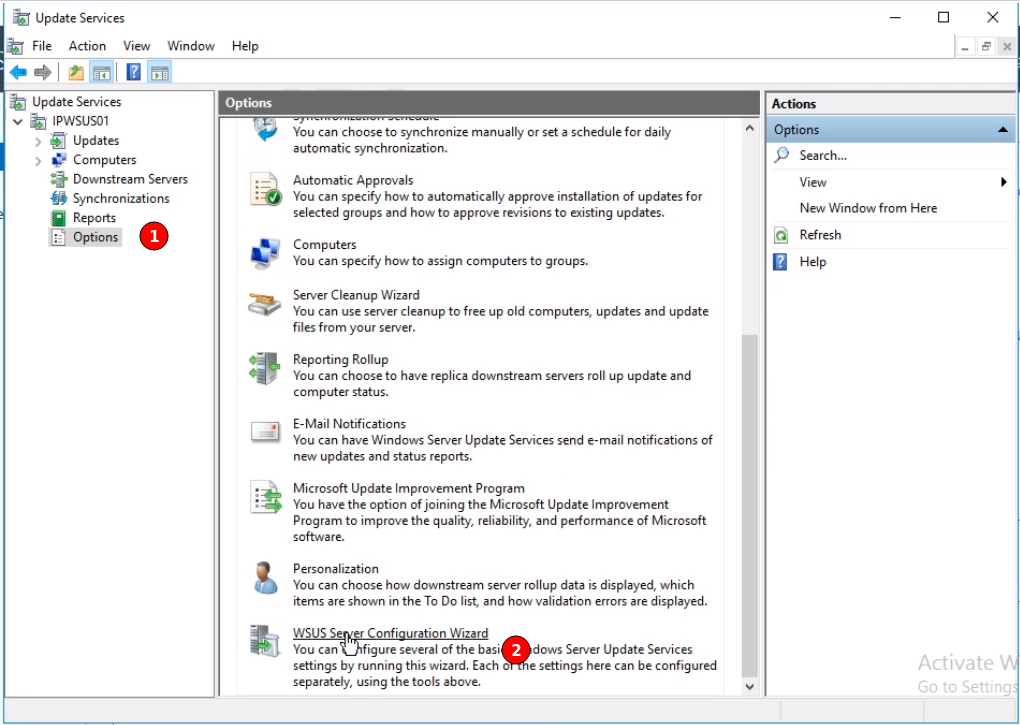The image size is (1020, 725).
Task: Click the Refresh icon in Actions pane
Action: coord(781,235)
